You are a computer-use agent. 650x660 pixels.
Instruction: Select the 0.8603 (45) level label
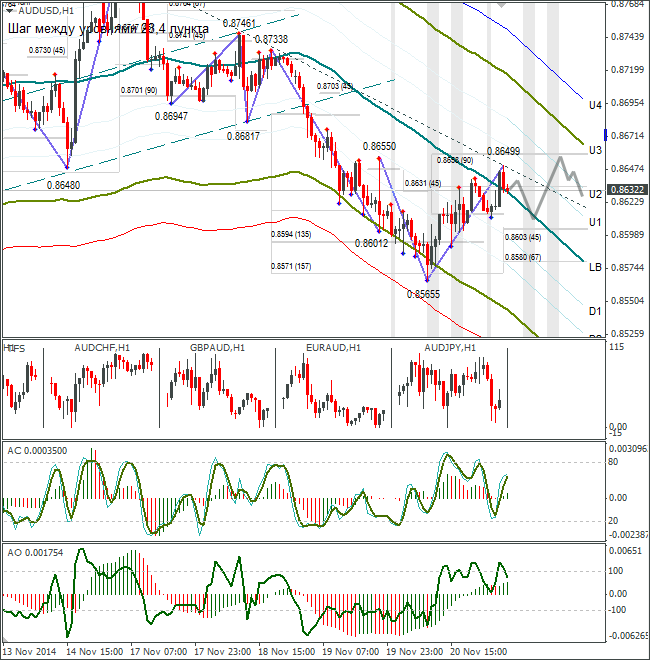522,237
